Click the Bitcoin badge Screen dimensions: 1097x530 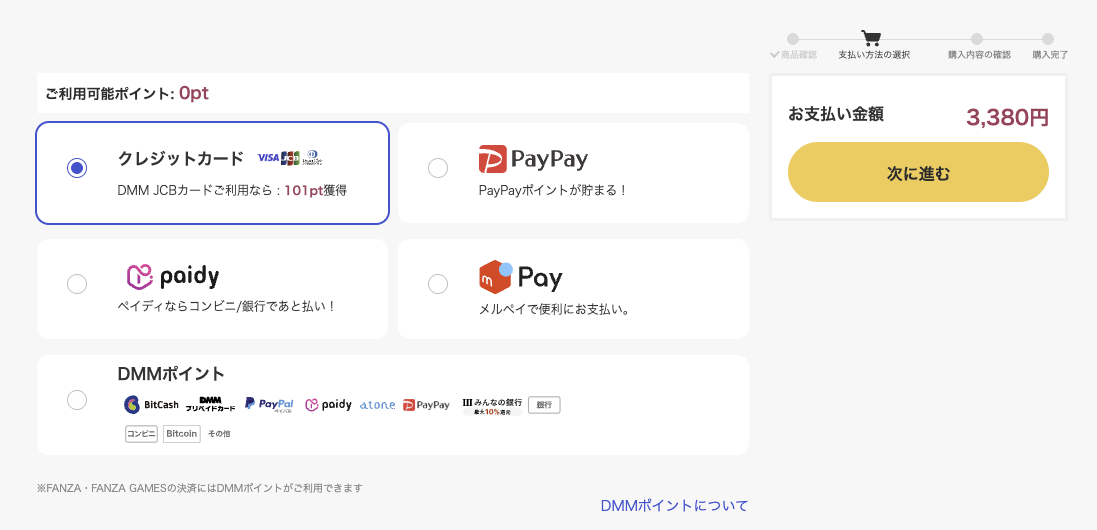182,434
